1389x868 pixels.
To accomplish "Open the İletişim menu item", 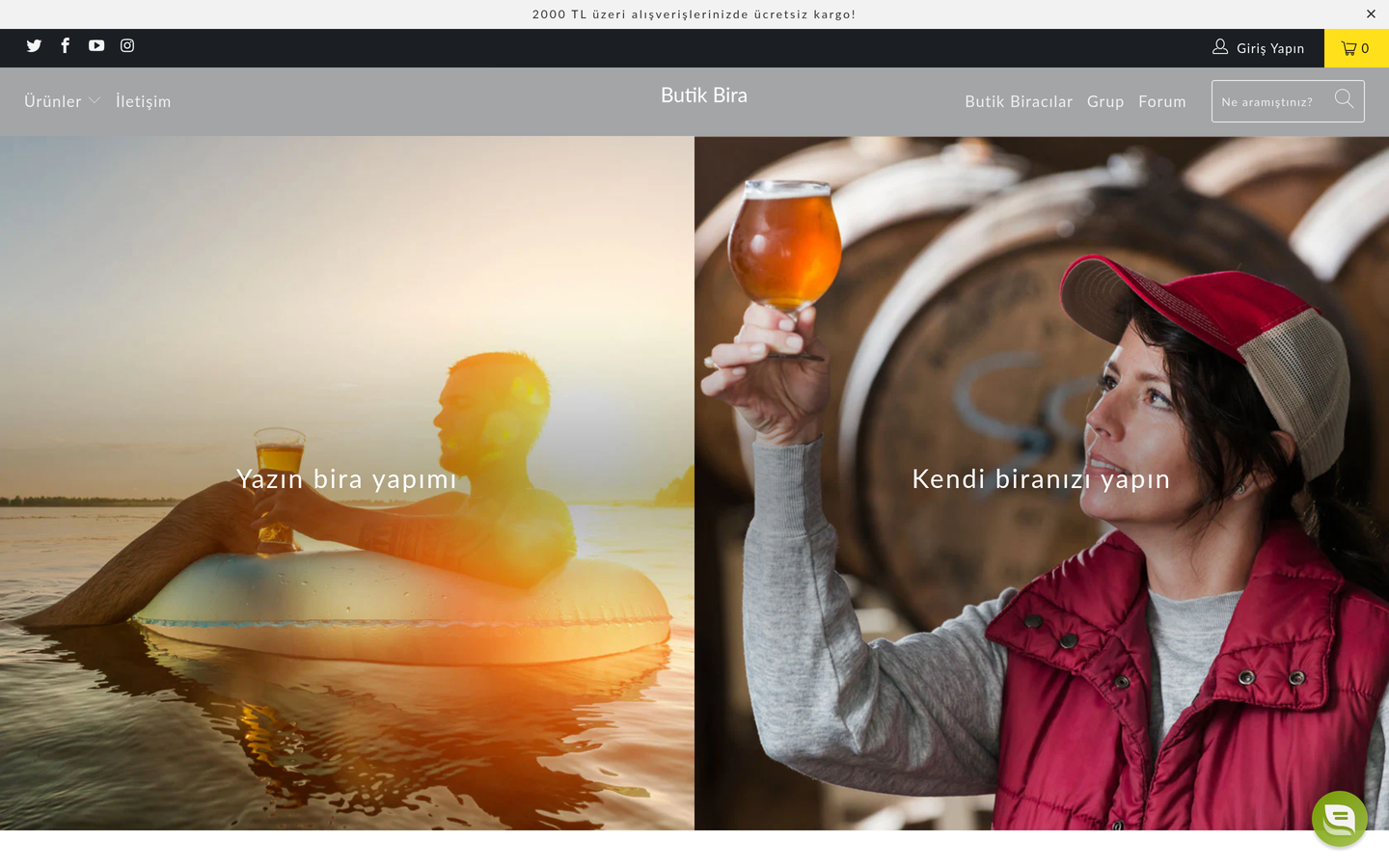I will tap(143, 101).
